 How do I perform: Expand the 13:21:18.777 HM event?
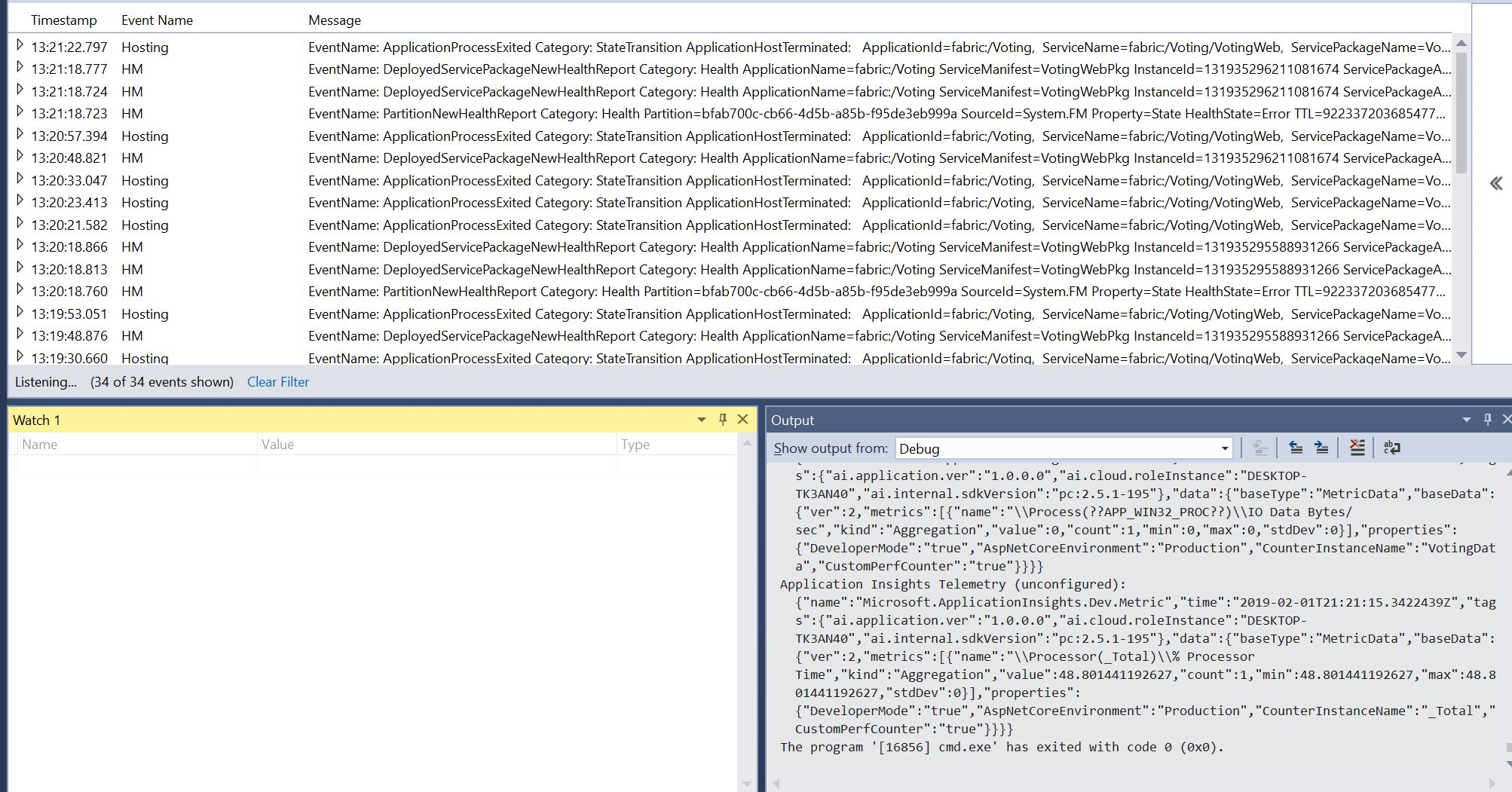20,68
